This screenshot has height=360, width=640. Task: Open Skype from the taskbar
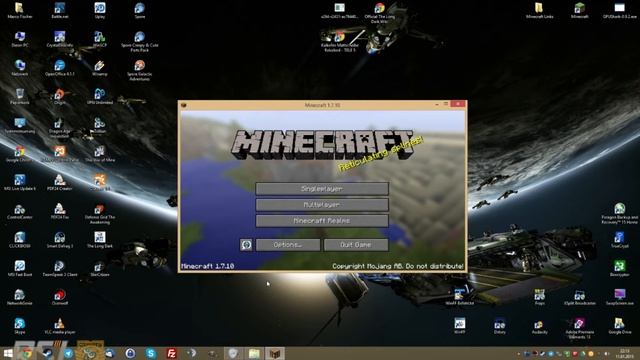tap(151, 353)
